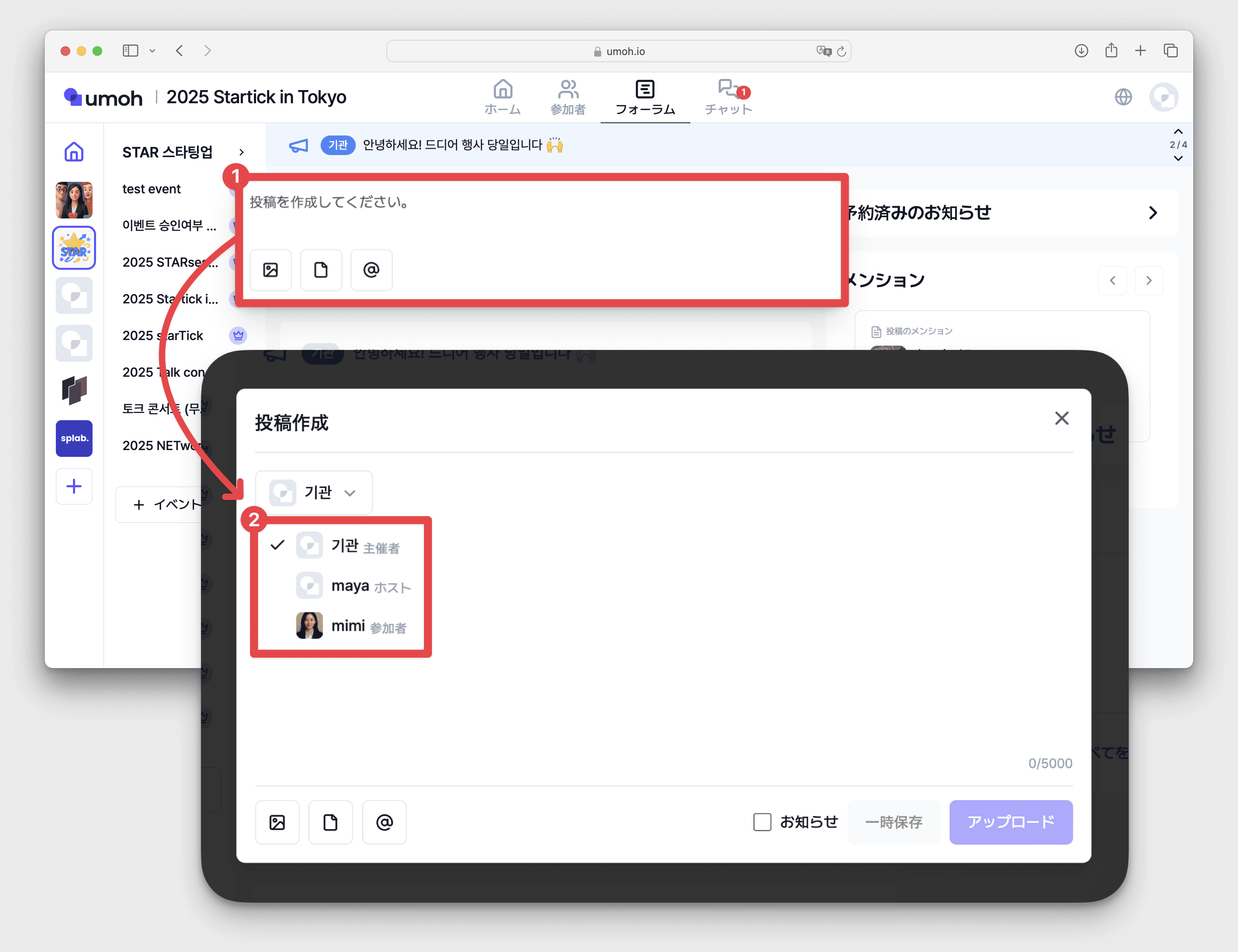
Task: Open the sidebar home icon
Action: (74, 152)
